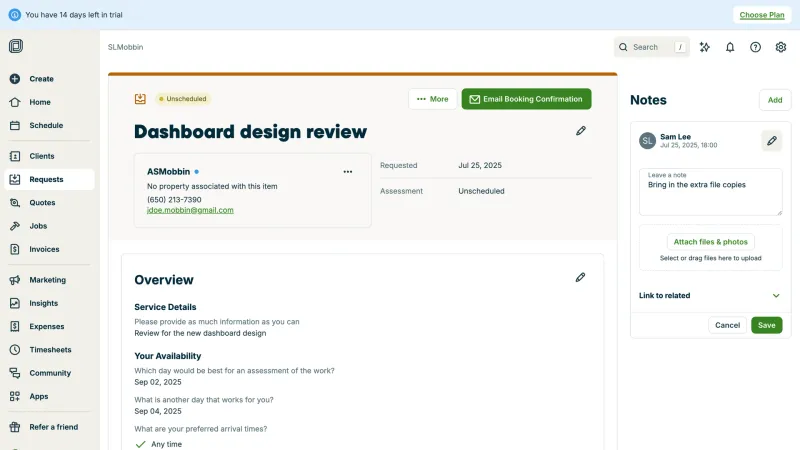Click the info icon in the trial banner
This screenshot has height=450, width=800.
[15, 15]
